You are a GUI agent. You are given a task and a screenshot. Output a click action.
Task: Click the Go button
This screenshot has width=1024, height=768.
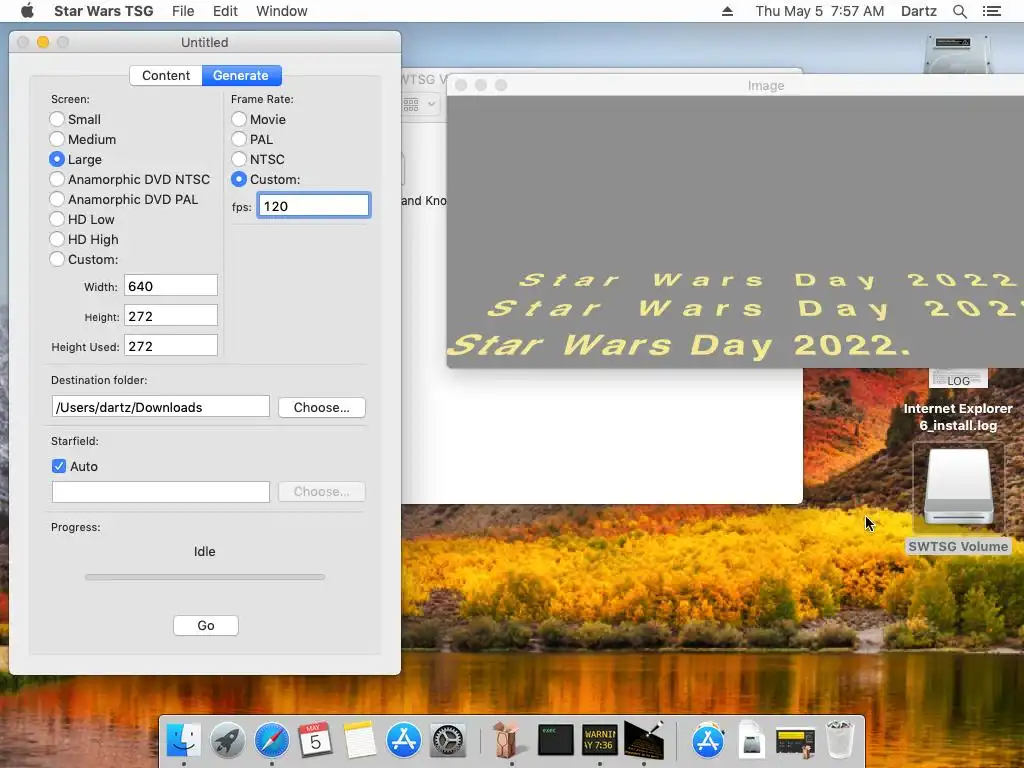206,626
